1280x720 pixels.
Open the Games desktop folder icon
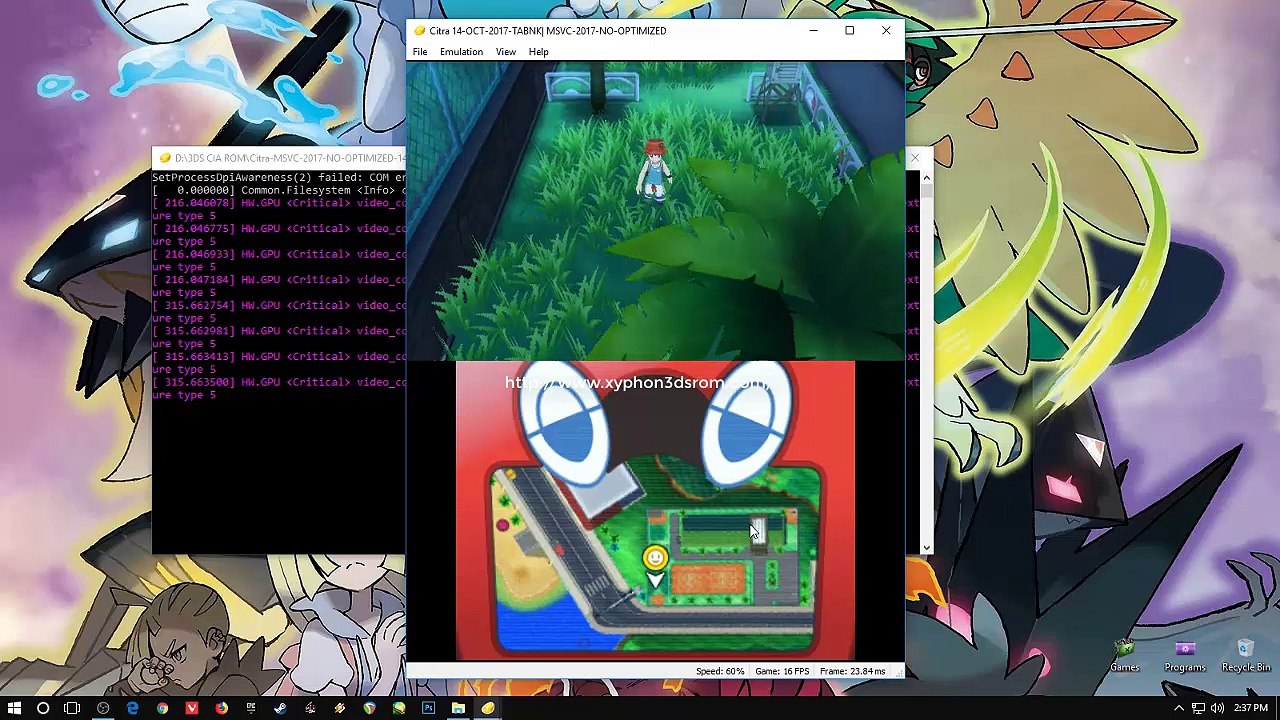1125,656
